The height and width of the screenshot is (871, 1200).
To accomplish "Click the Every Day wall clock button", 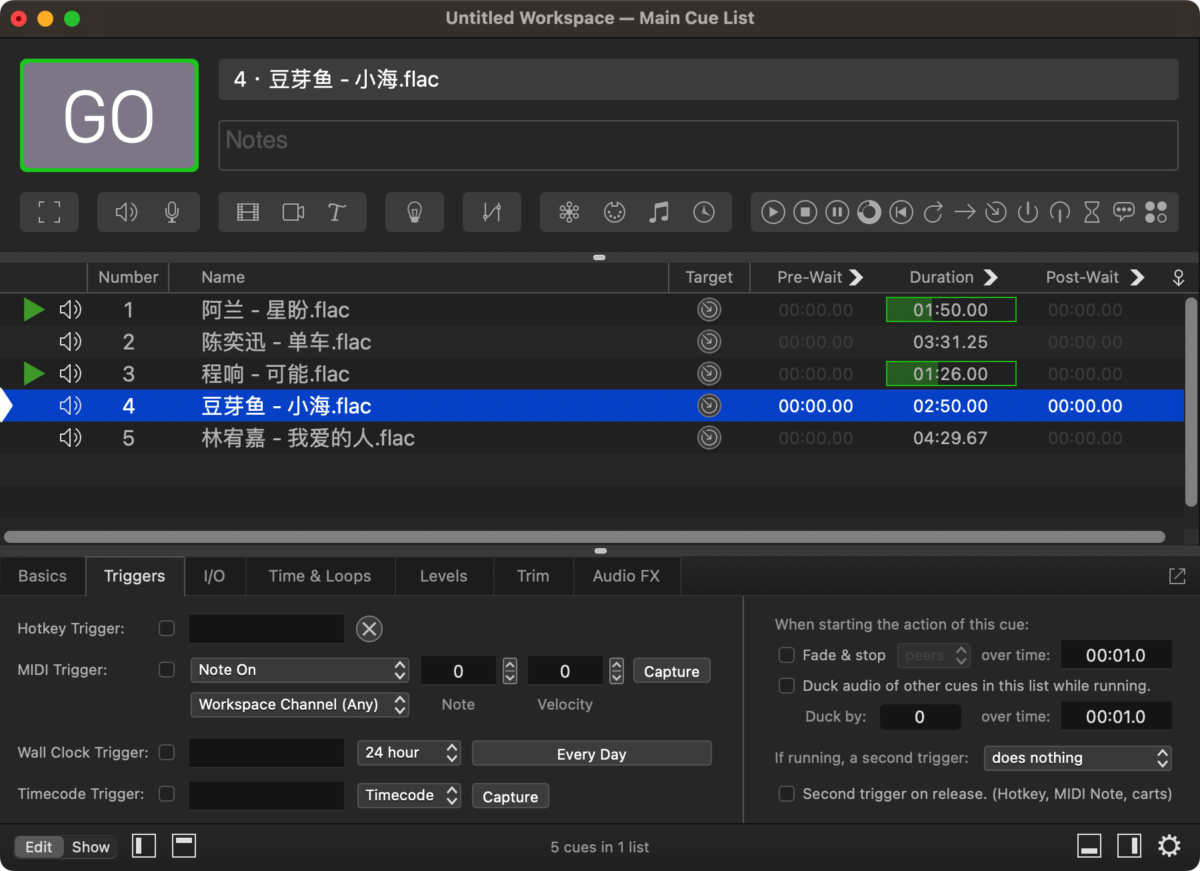I will pos(592,754).
